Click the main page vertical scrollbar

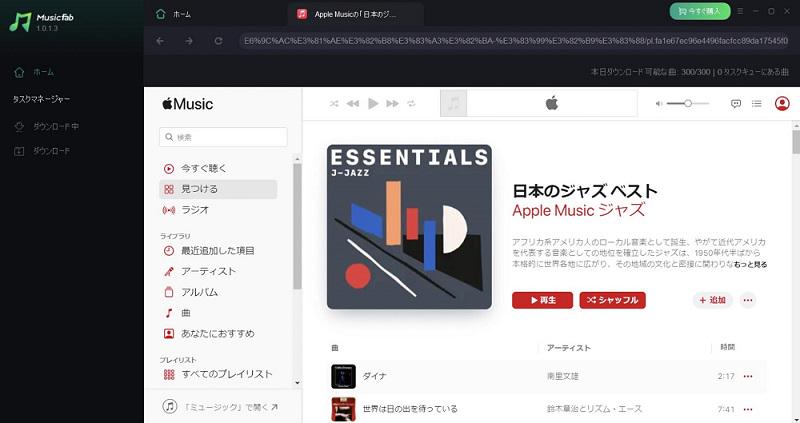(x=796, y=142)
